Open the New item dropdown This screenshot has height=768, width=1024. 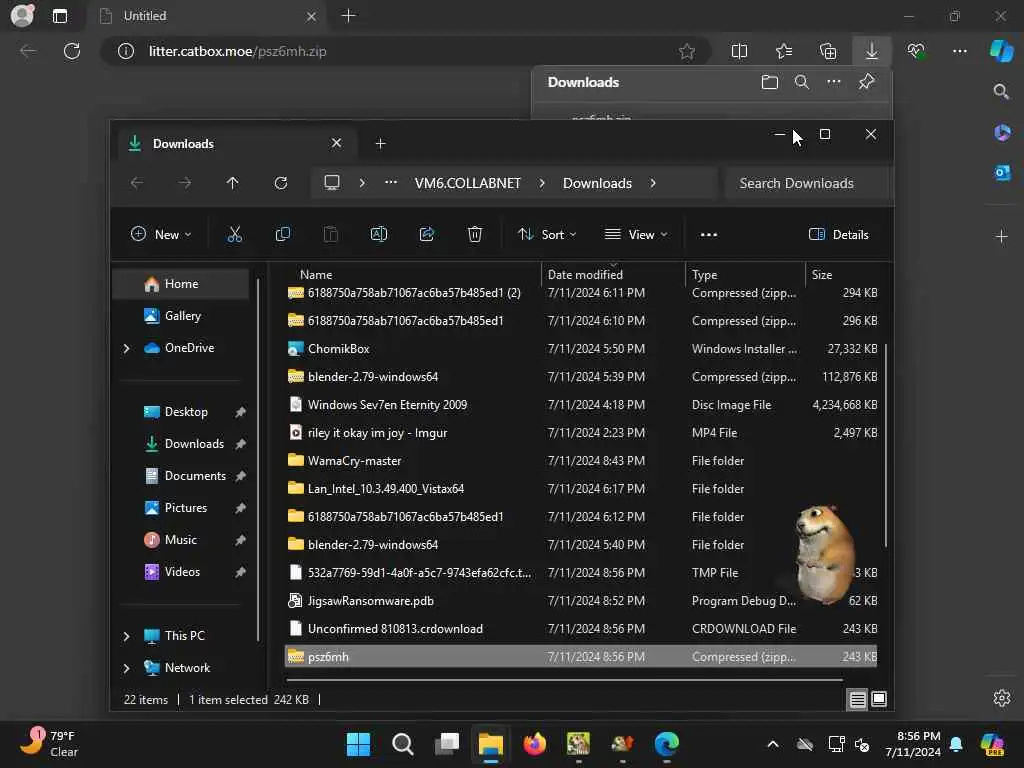161,234
